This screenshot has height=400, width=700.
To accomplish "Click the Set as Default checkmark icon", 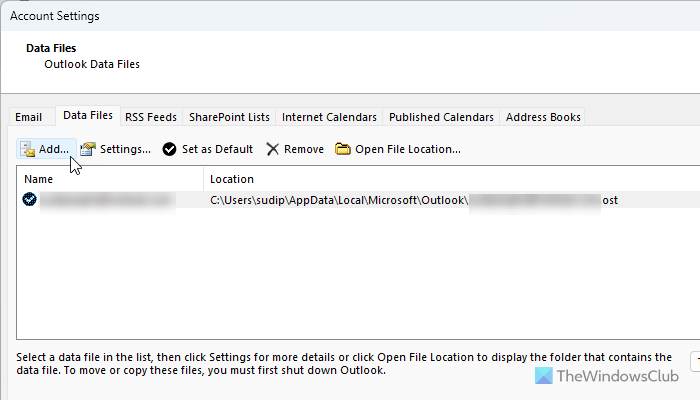I will (170, 149).
